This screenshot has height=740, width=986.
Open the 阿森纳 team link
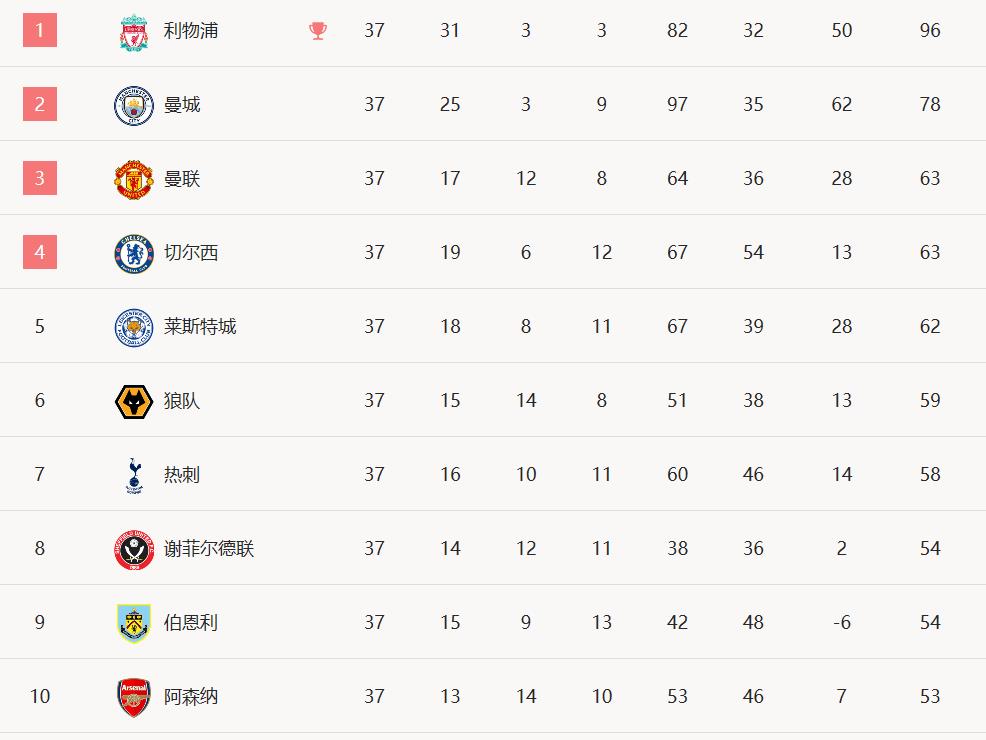[x=191, y=697]
